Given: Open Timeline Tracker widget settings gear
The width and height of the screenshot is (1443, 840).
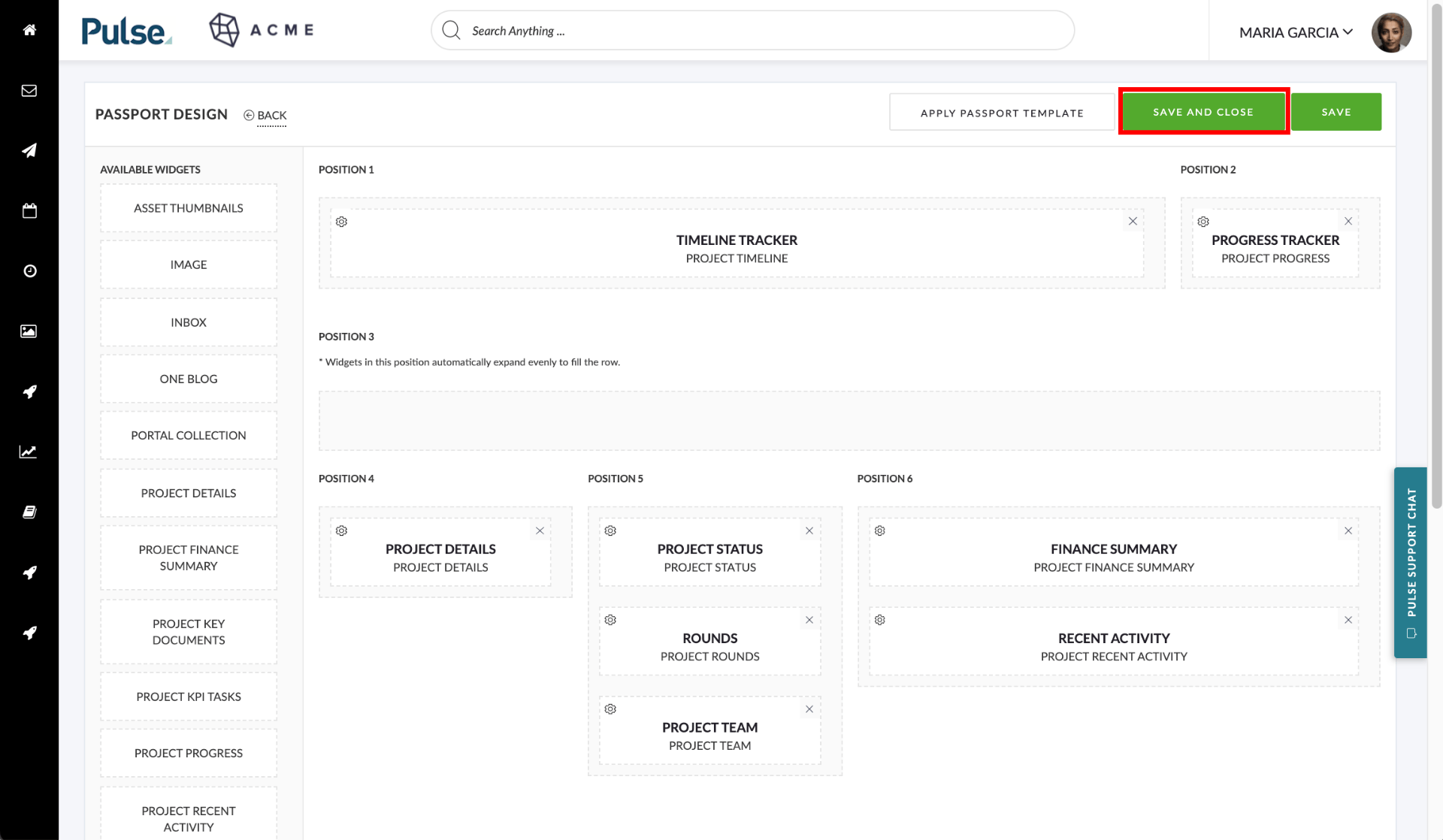Looking at the screenshot, I should click(341, 222).
